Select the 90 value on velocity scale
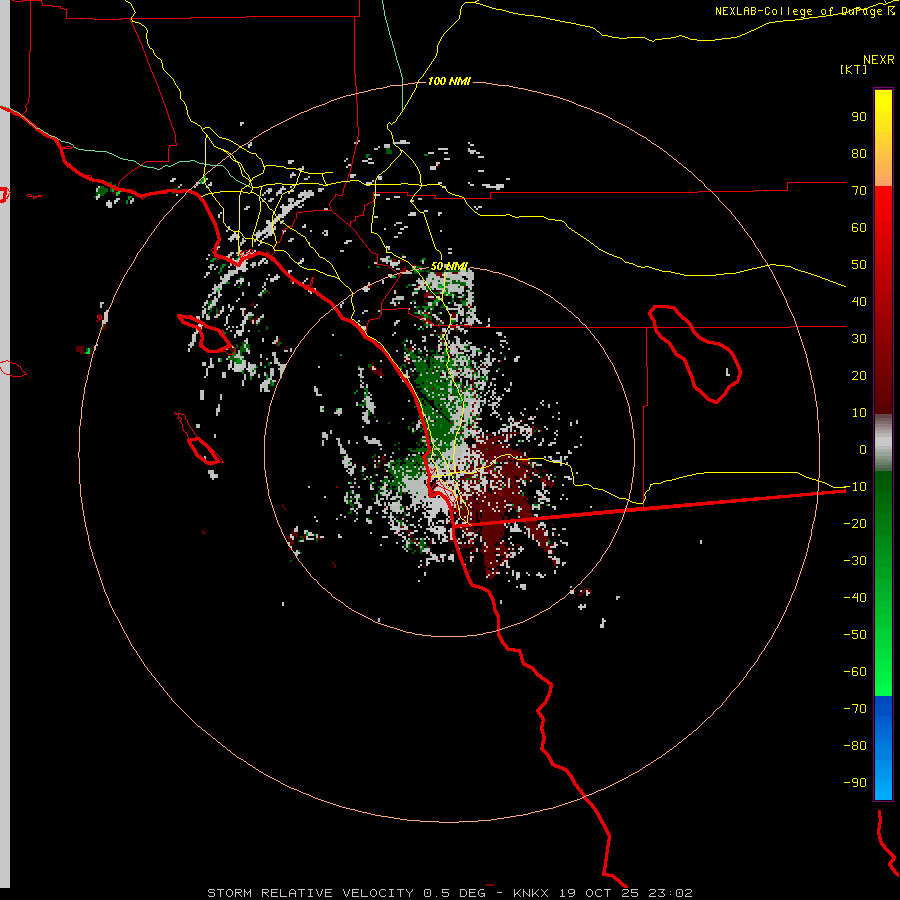This screenshot has height=900, width=900. click(859, 117)
